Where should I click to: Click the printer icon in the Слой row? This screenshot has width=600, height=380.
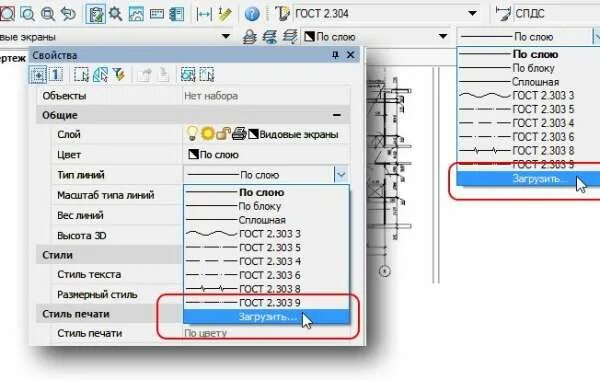point(239,134)
